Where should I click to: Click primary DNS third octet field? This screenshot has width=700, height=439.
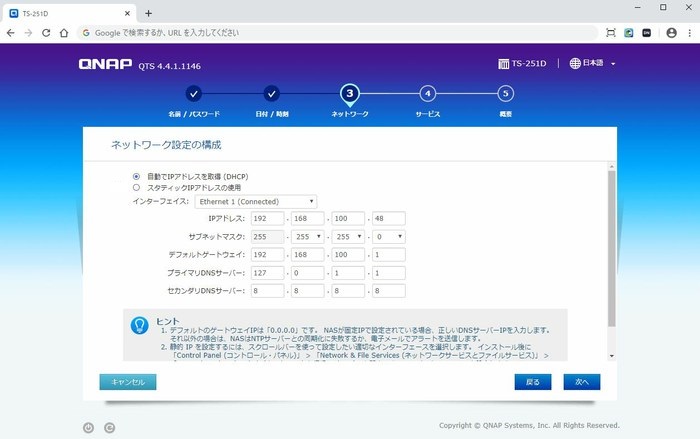pyautogui.click(x=348, y=273)
